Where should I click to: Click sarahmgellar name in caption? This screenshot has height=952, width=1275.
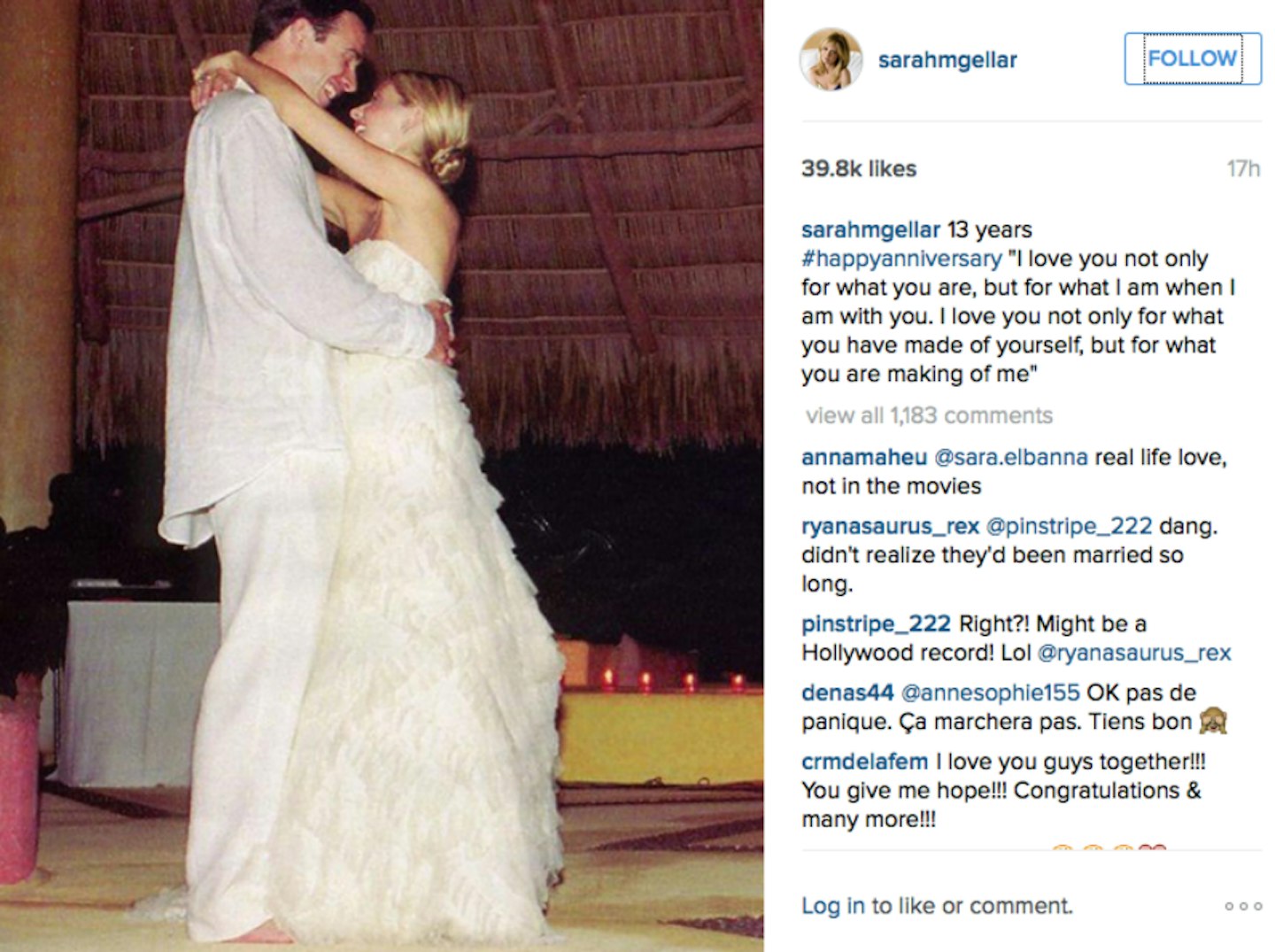tap(870, 230)
